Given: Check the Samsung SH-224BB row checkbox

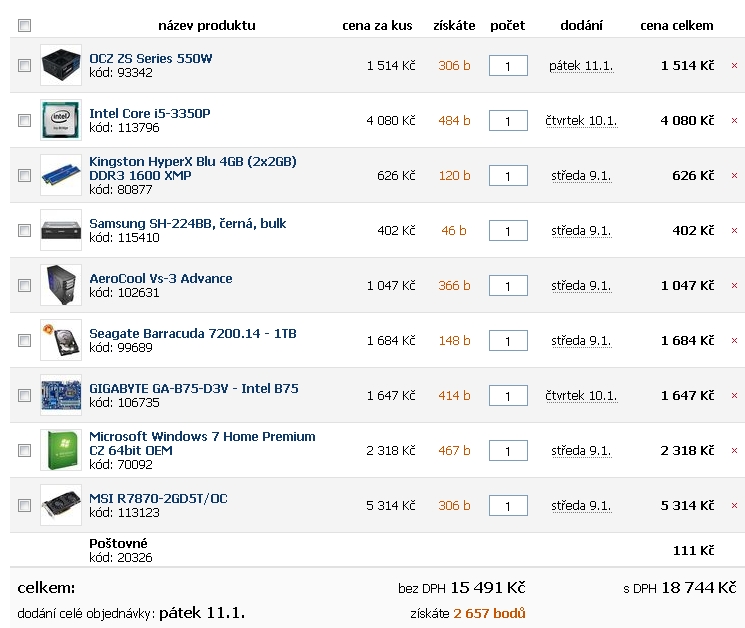Looking at the screenshot, I should 24,230.
